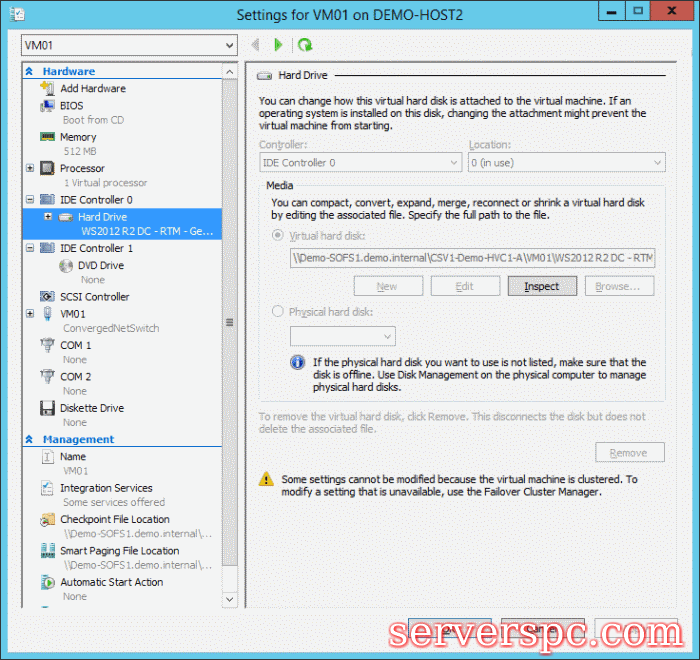This screenshot has width=700, height=660.
Task: Collapse the IDE Controller 0 node
Action: 30,200
